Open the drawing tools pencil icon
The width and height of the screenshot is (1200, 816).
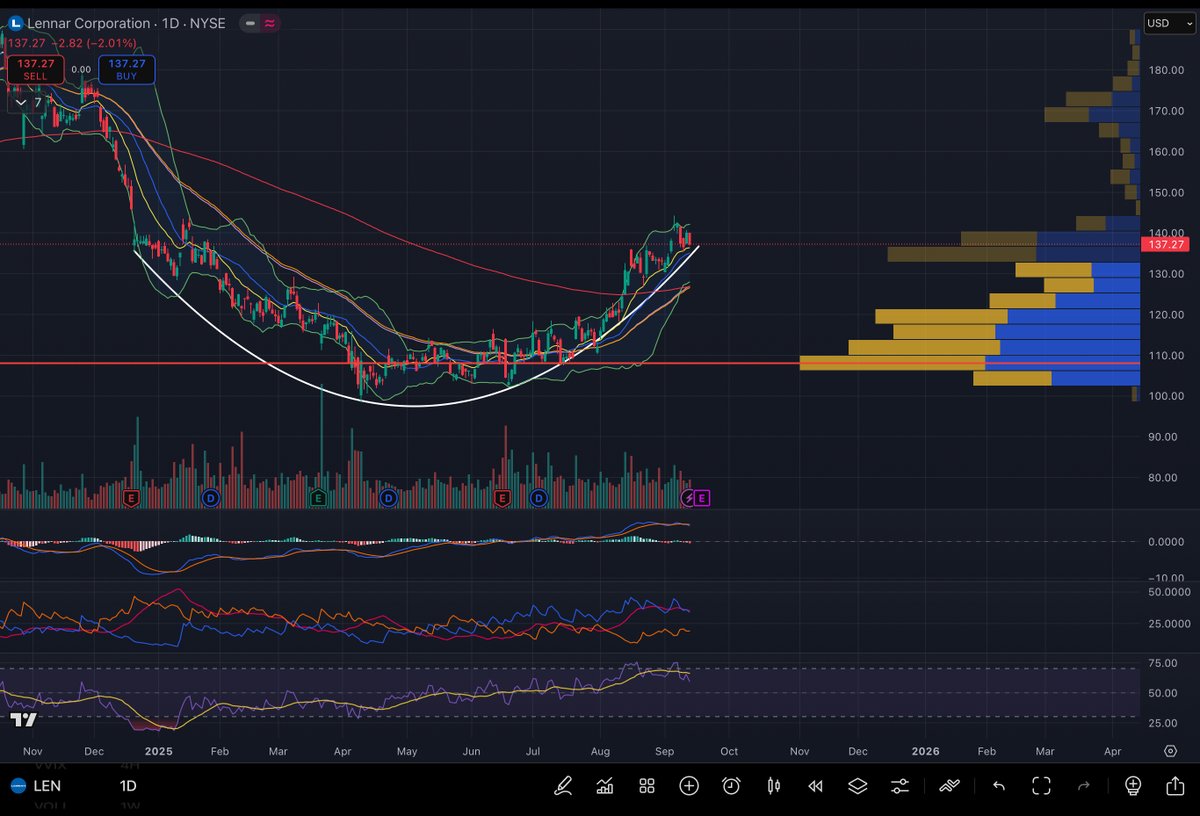coord(564,786)
